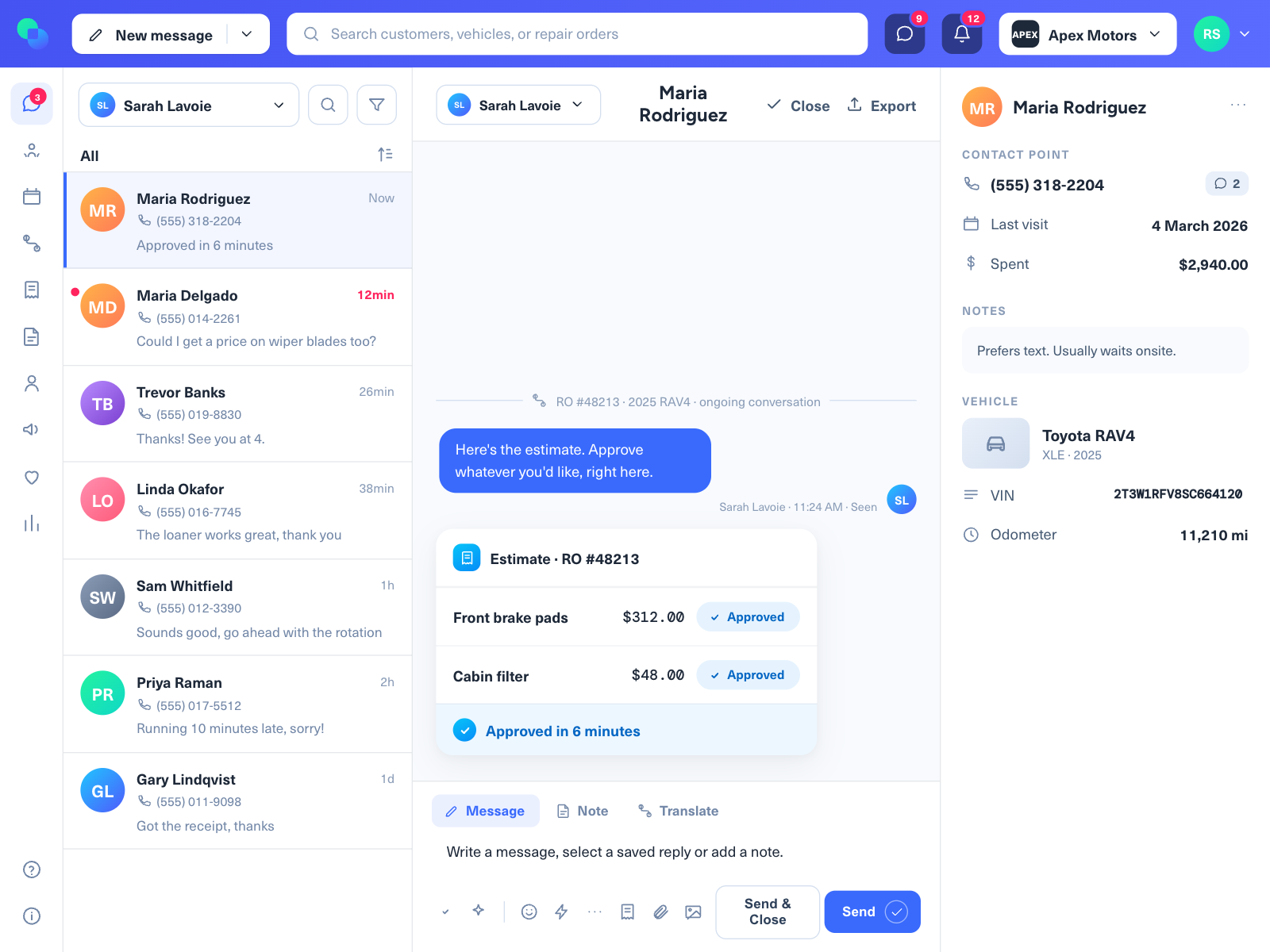Click the Export button

coord(882,106)
